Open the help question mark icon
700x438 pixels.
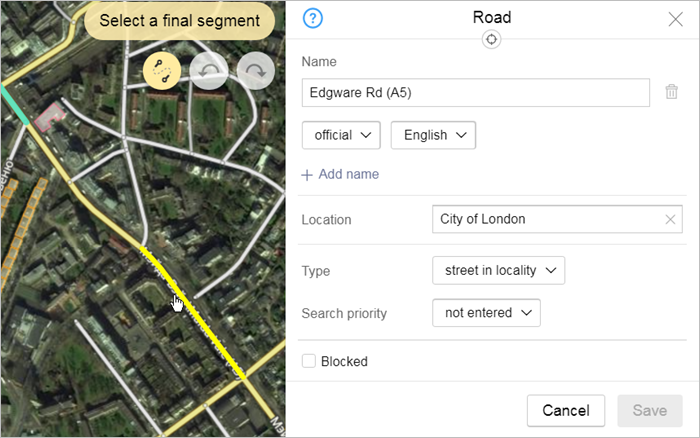coord(313,18)
